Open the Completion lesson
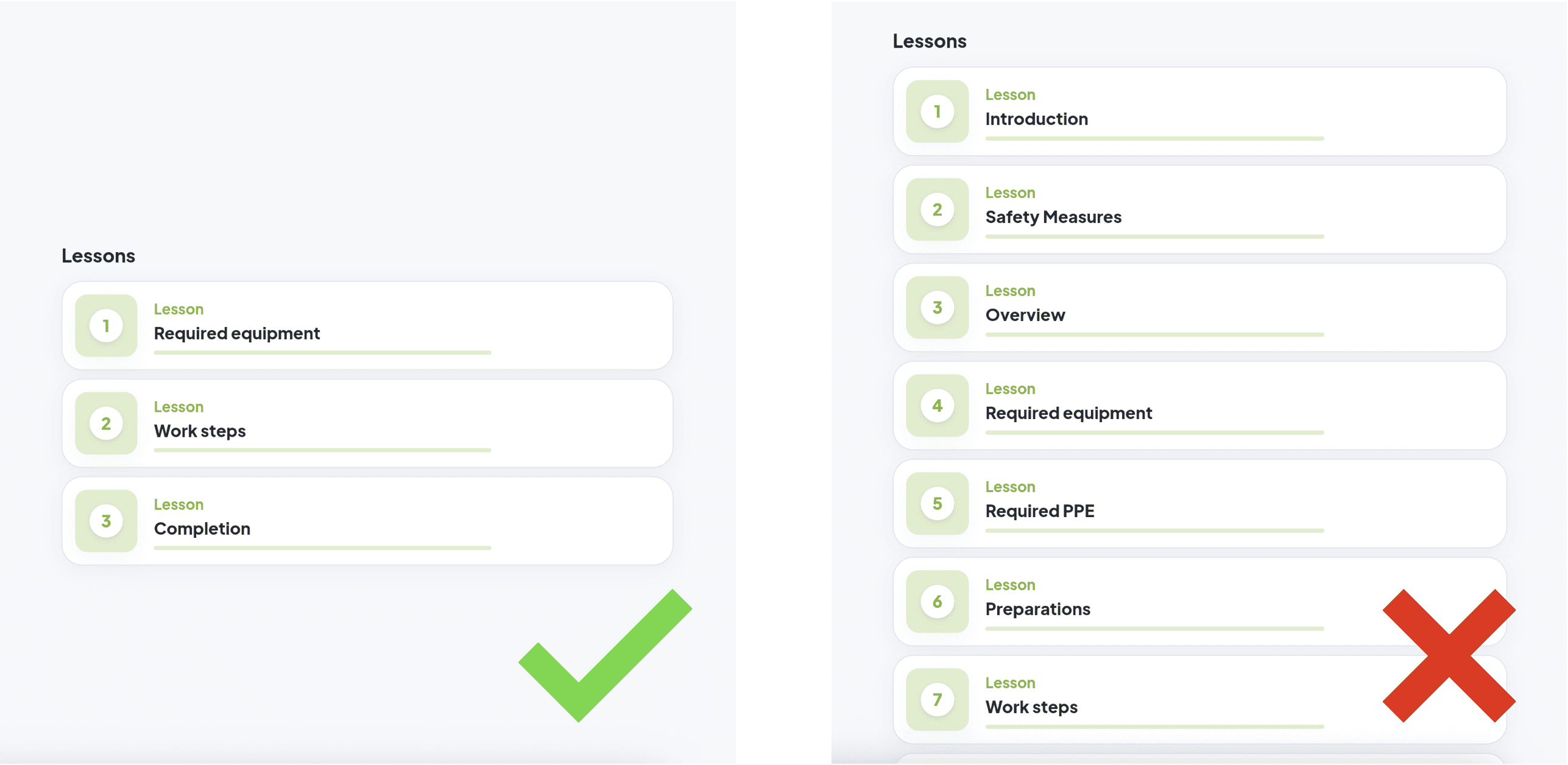 [202, 529]
